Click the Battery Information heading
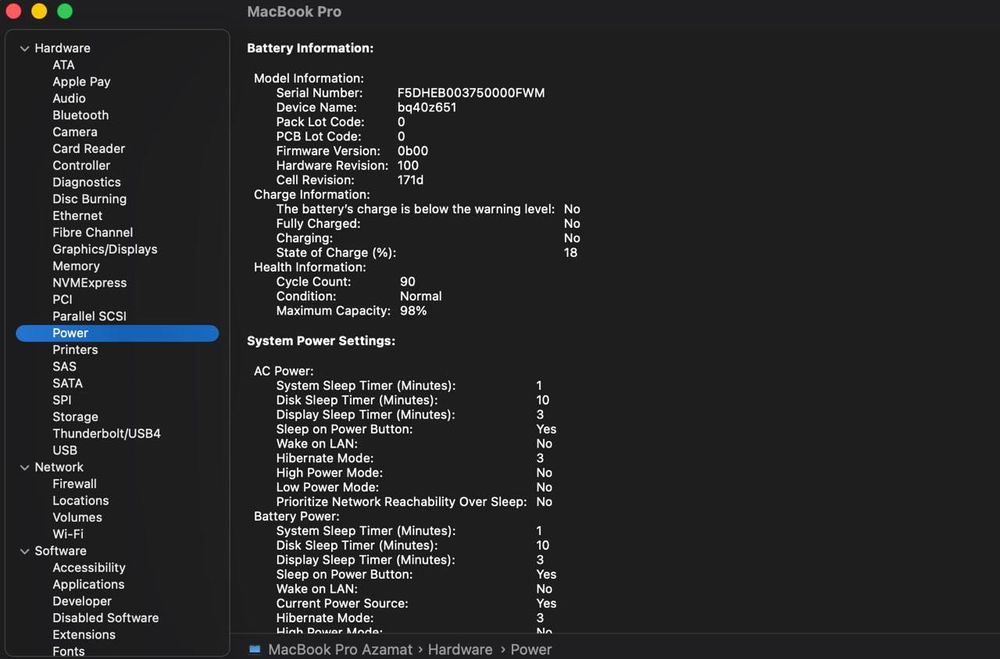Screen dimensions: 1000x659 (x=310, y=48)
